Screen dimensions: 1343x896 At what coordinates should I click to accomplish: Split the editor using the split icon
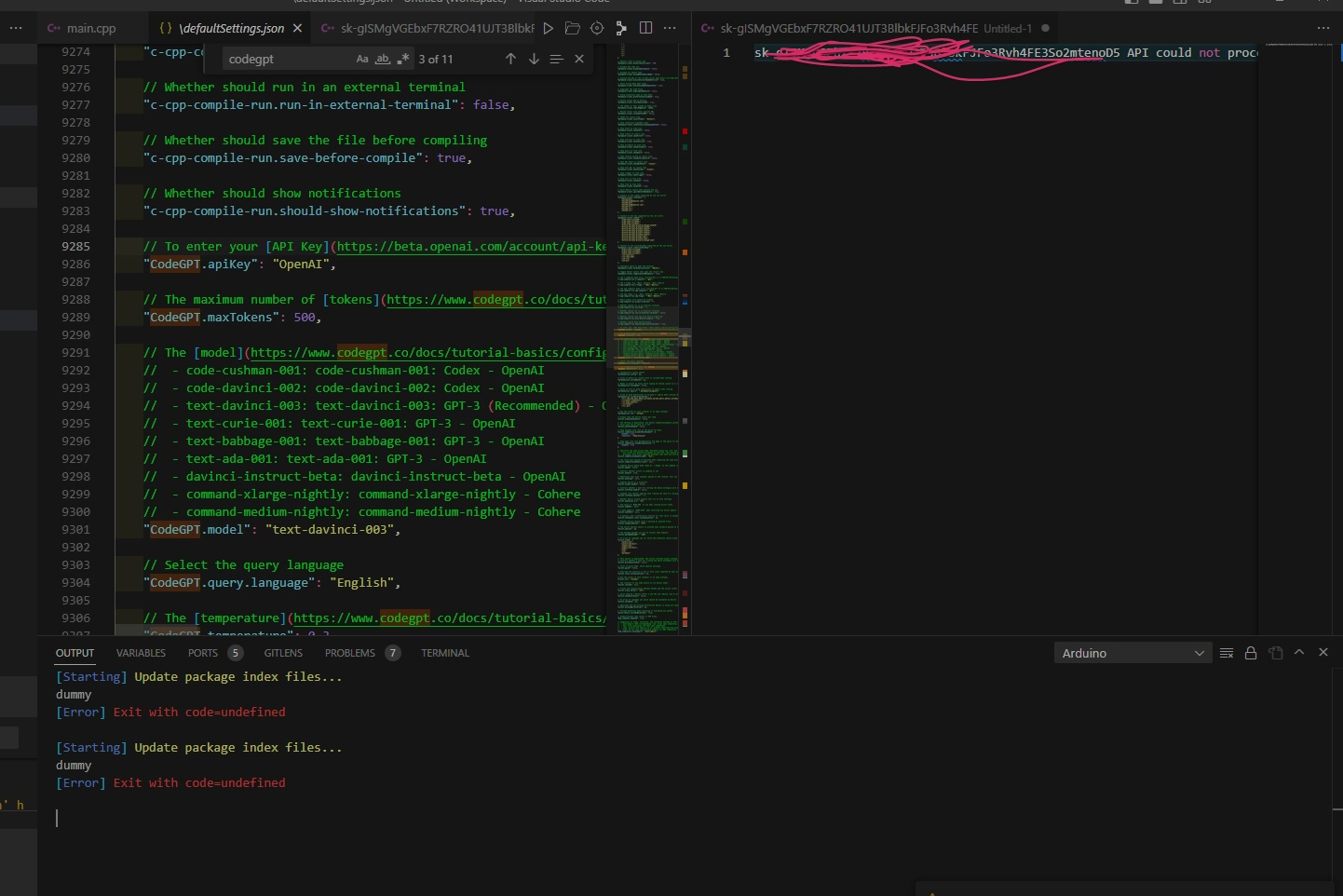point(646,28)
